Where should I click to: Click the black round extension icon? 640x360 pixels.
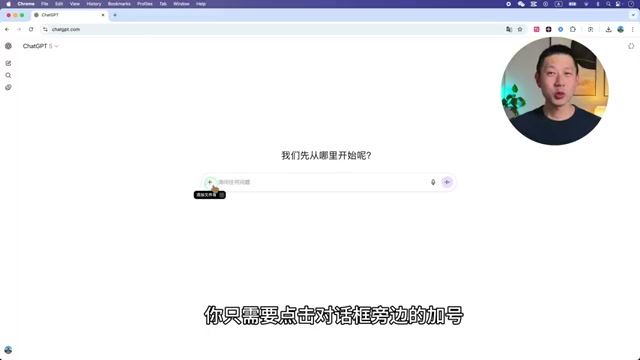coord(549,29)
